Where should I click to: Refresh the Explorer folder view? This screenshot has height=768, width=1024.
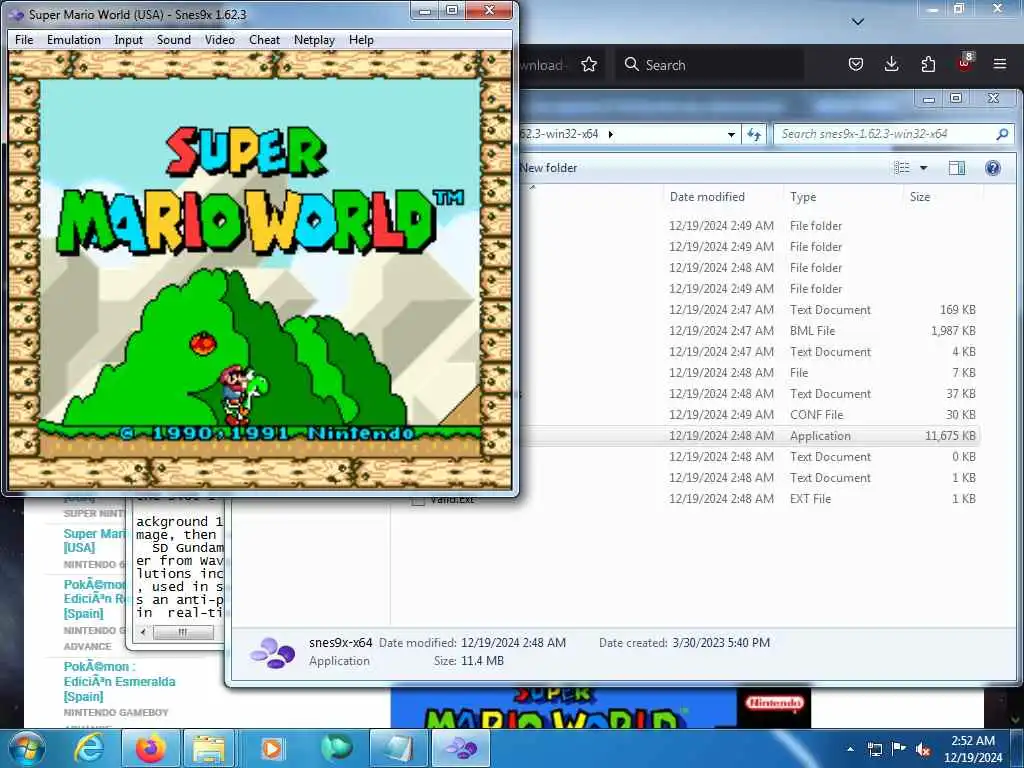pyautogui.click(x=754, y=135)
